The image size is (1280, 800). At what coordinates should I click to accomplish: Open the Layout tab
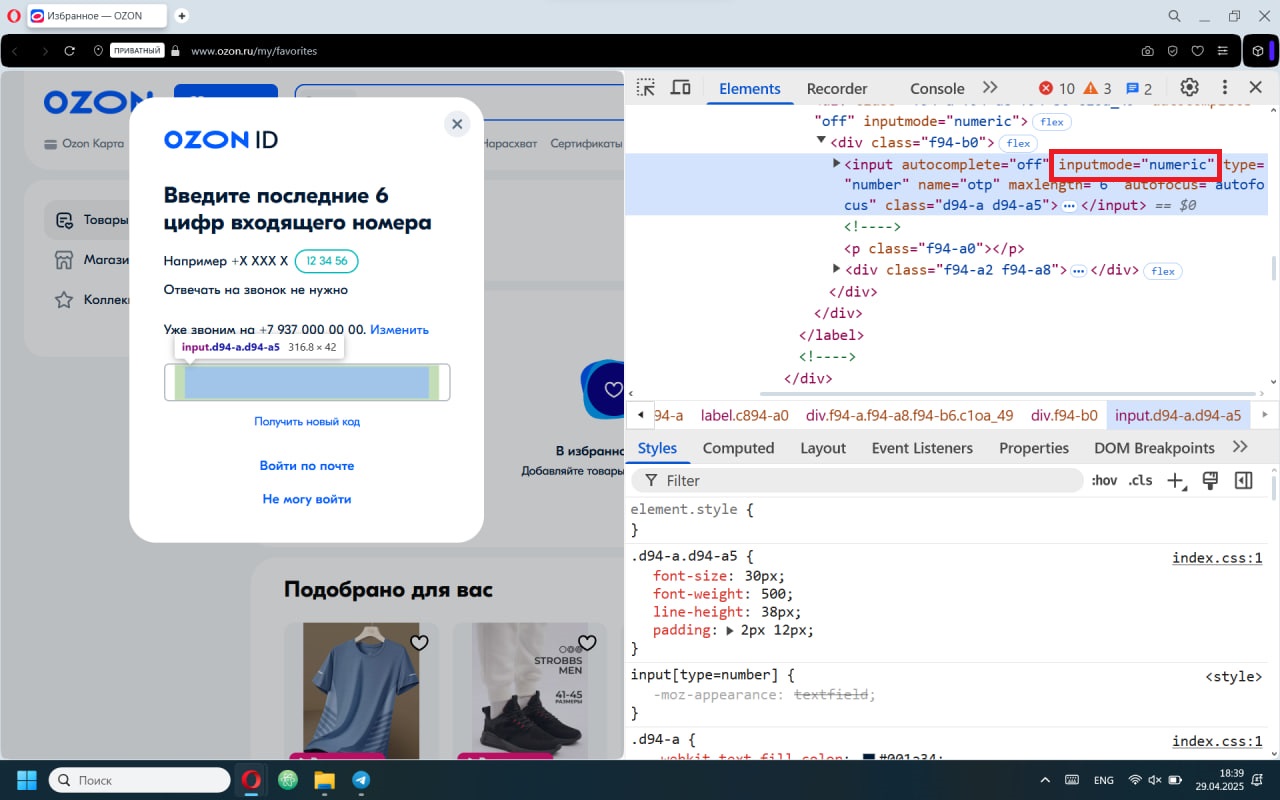[x=823, y=448]
